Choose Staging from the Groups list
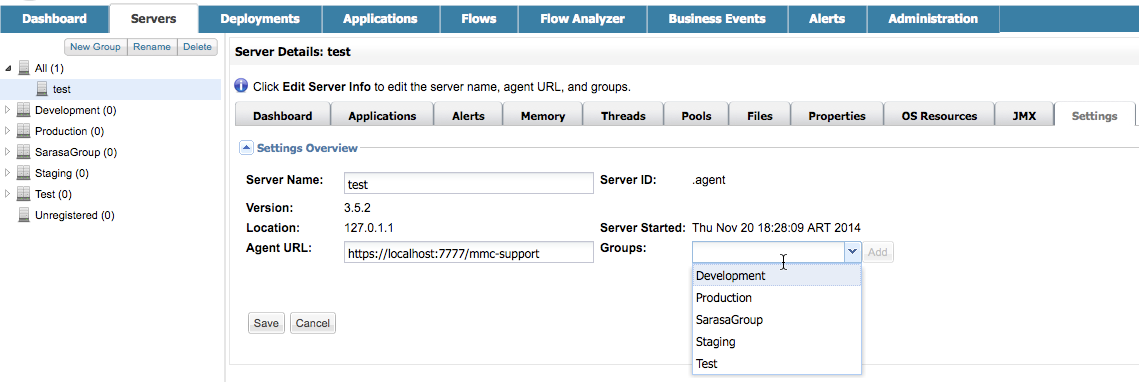The image size is (1139, 382). pos(777,341)
